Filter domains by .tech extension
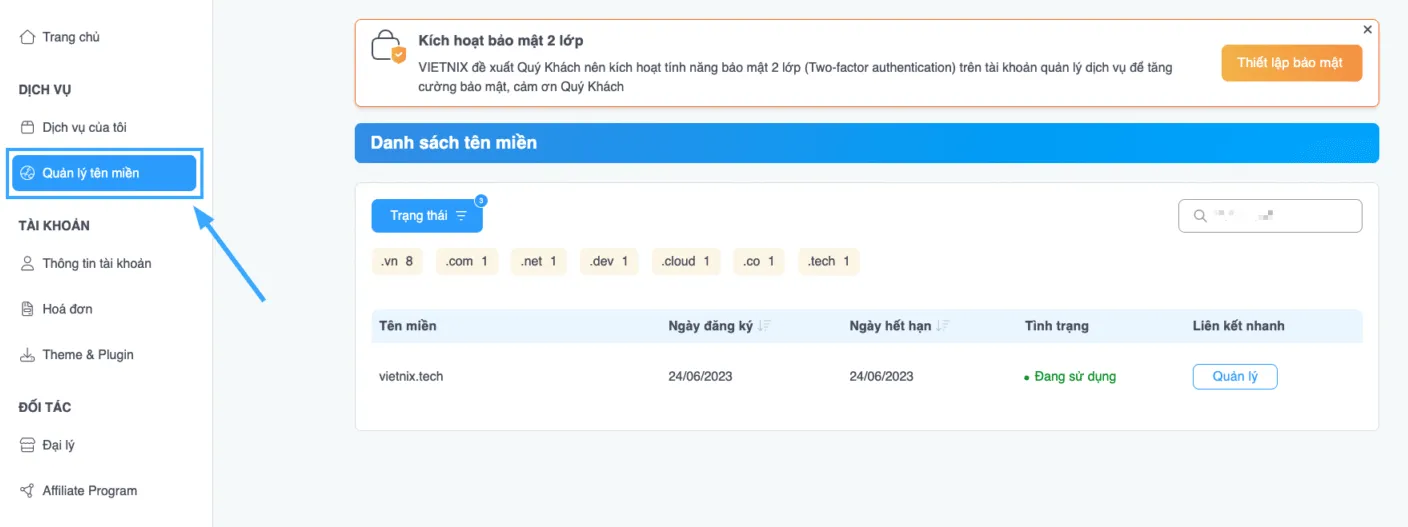The width and height of the screenshot is (1408, 527). click(829, 261)
